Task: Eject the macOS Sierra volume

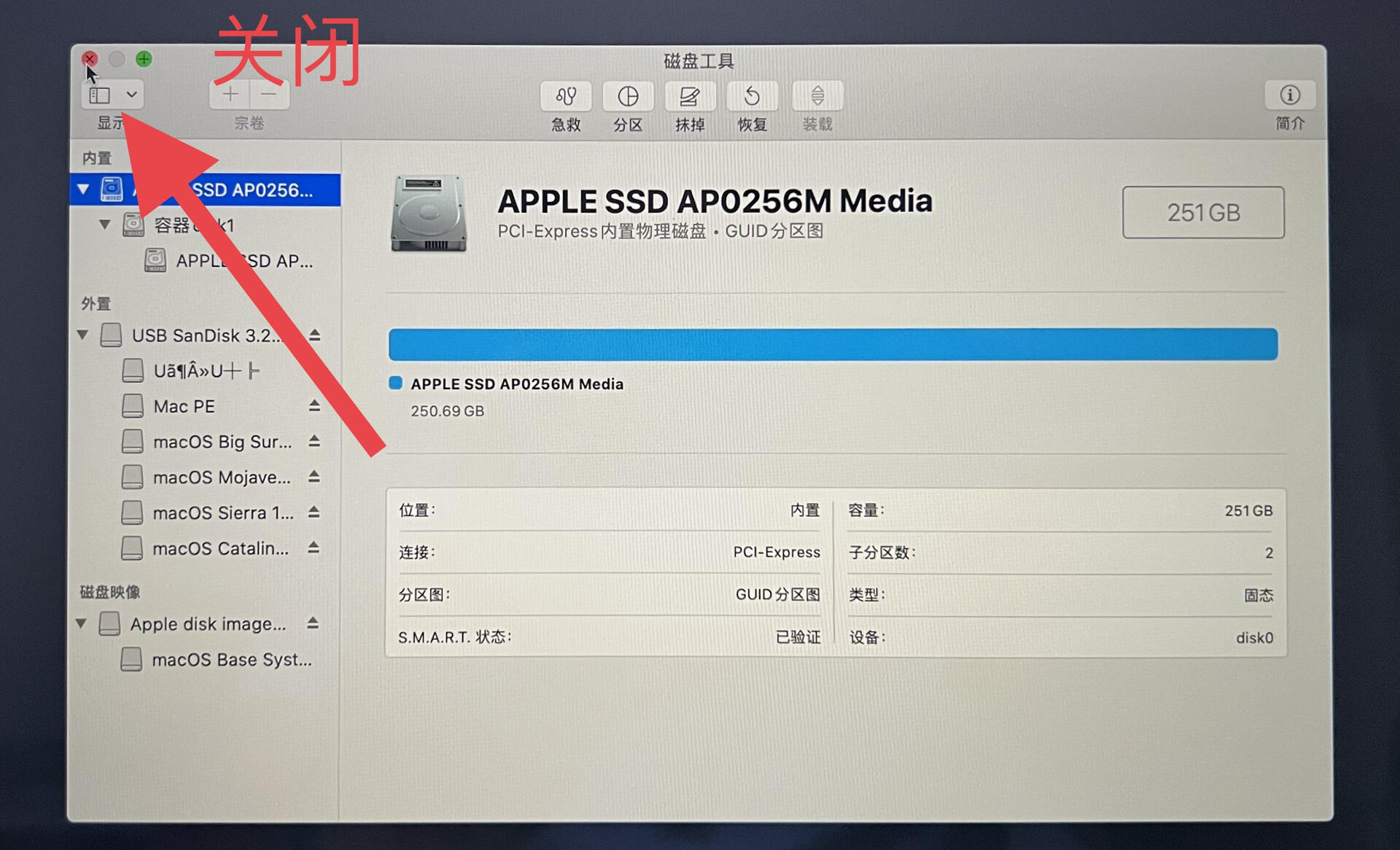Action: [x=314, y=512]
